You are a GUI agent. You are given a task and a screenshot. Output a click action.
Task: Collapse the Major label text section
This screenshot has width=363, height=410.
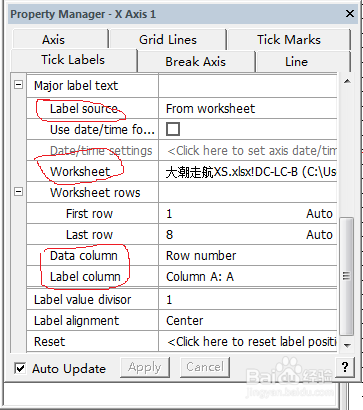18,85
